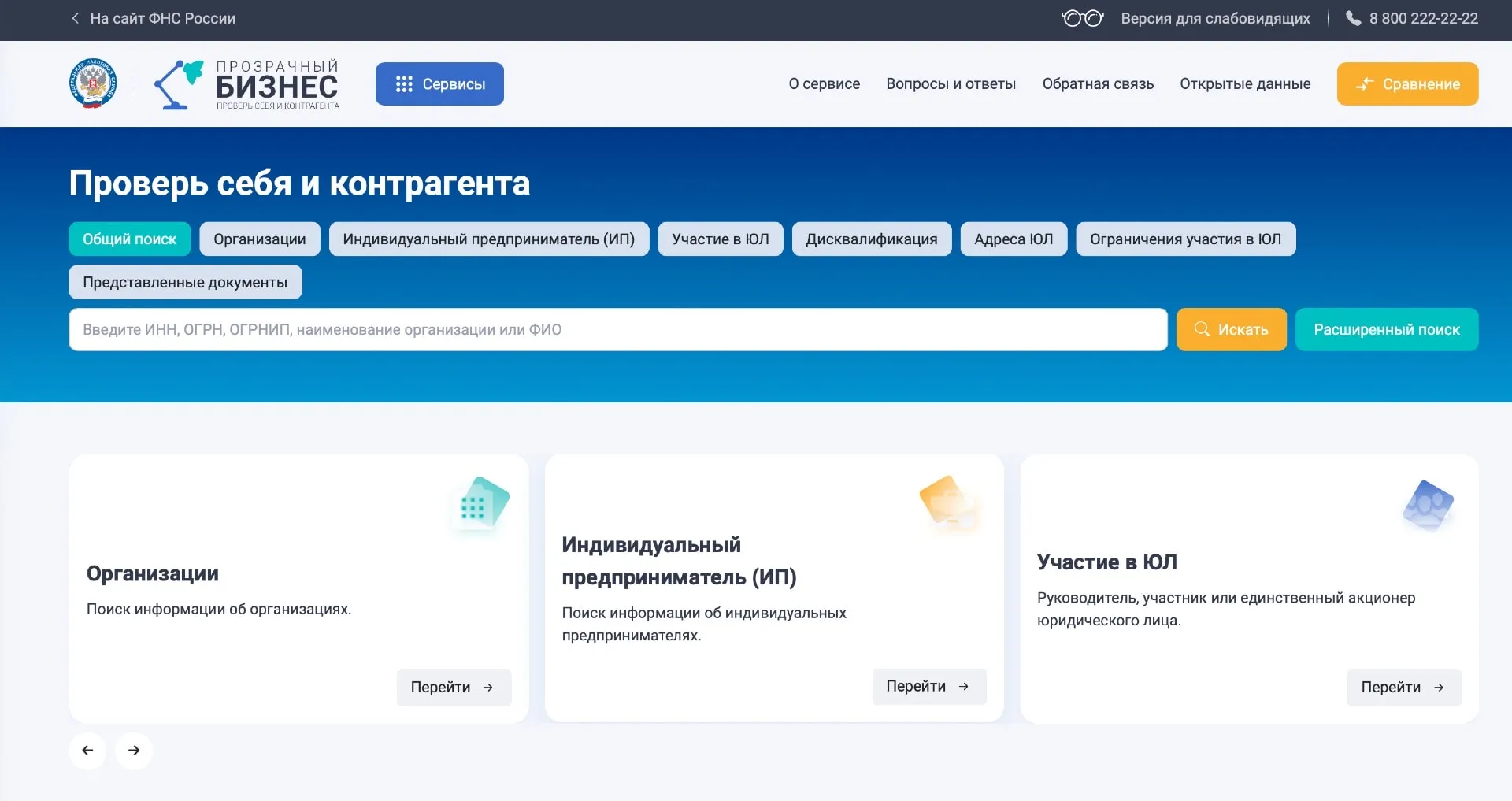The height and width of the screenshot is (801, 1512).
Task: Select the Представленные документы tab
Action: click(185, 283)
